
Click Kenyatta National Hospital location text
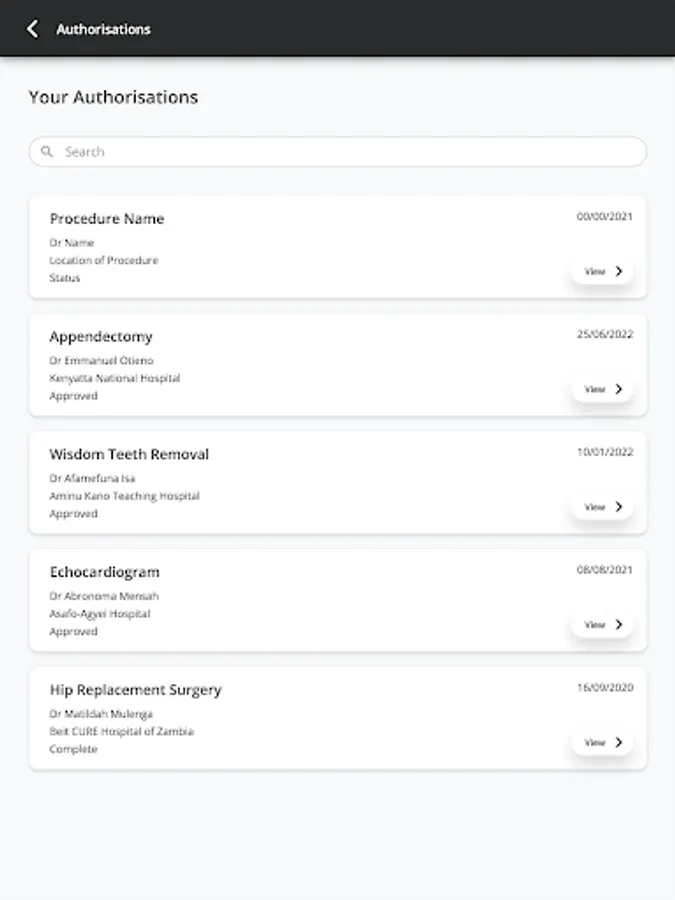tap(114, 379)
